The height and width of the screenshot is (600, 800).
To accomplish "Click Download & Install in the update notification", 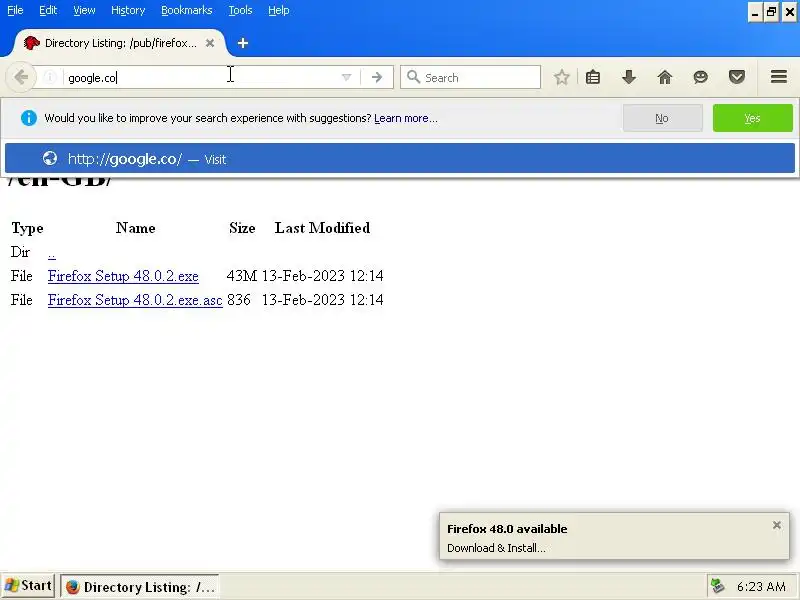I will coord(496,548).
